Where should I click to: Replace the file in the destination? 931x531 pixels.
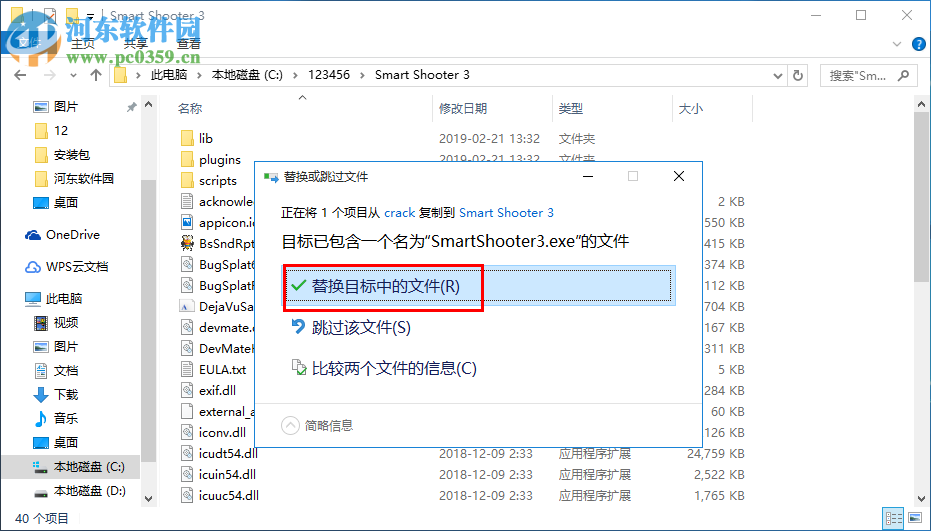click(x=478, y=286)
